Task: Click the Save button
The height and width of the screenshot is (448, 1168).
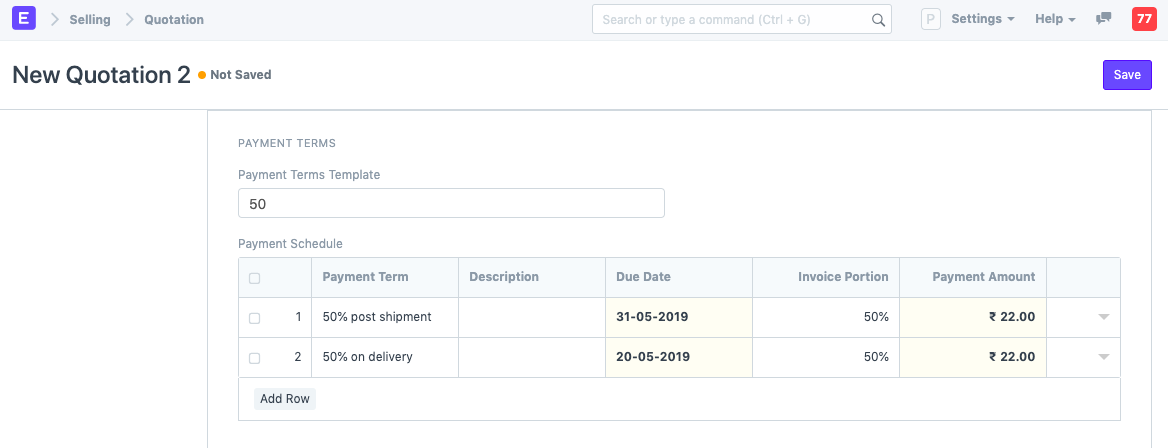Action: tap(1127, 75)
